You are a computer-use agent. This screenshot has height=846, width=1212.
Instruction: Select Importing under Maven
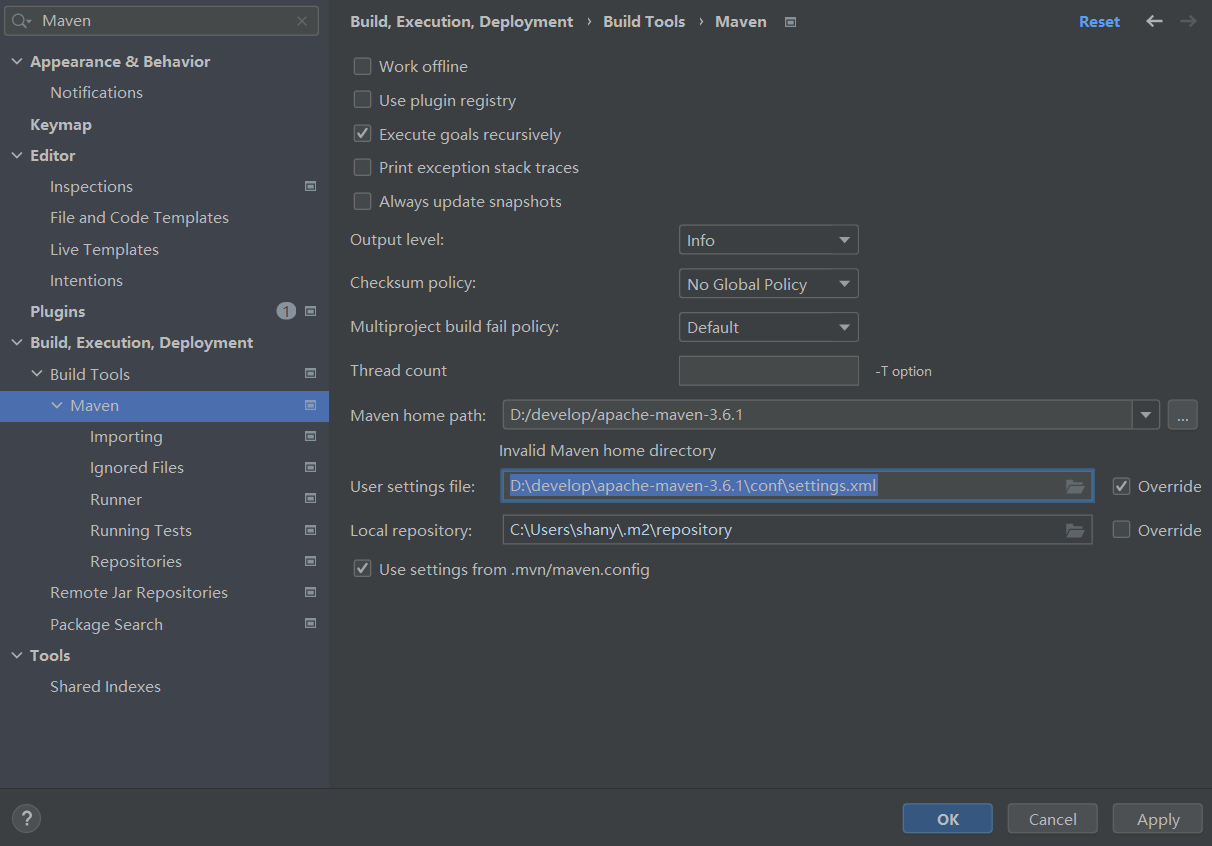(126, 436)
